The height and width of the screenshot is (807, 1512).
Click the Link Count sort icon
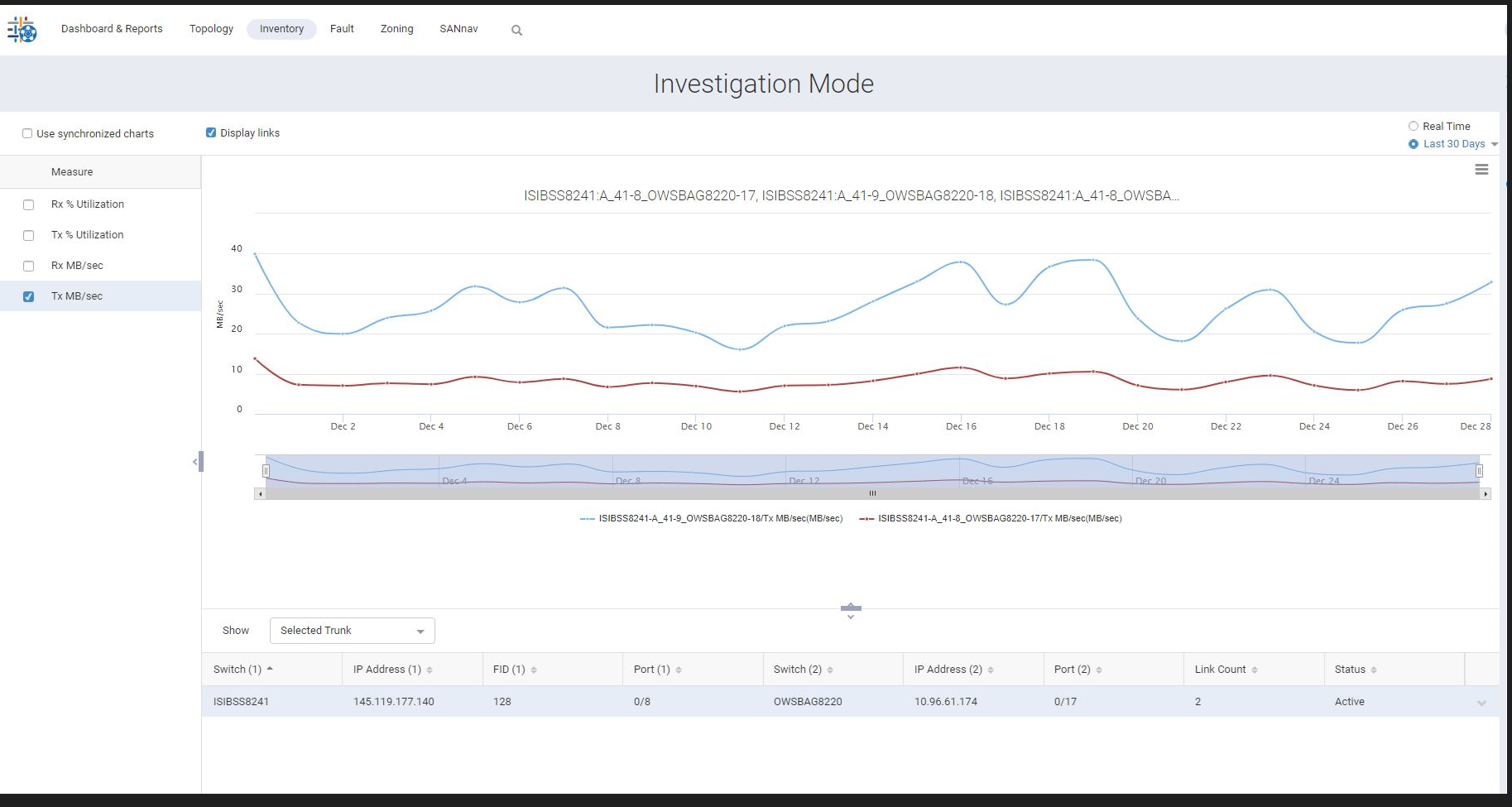pyautogui.click(x=1255, y=670)
